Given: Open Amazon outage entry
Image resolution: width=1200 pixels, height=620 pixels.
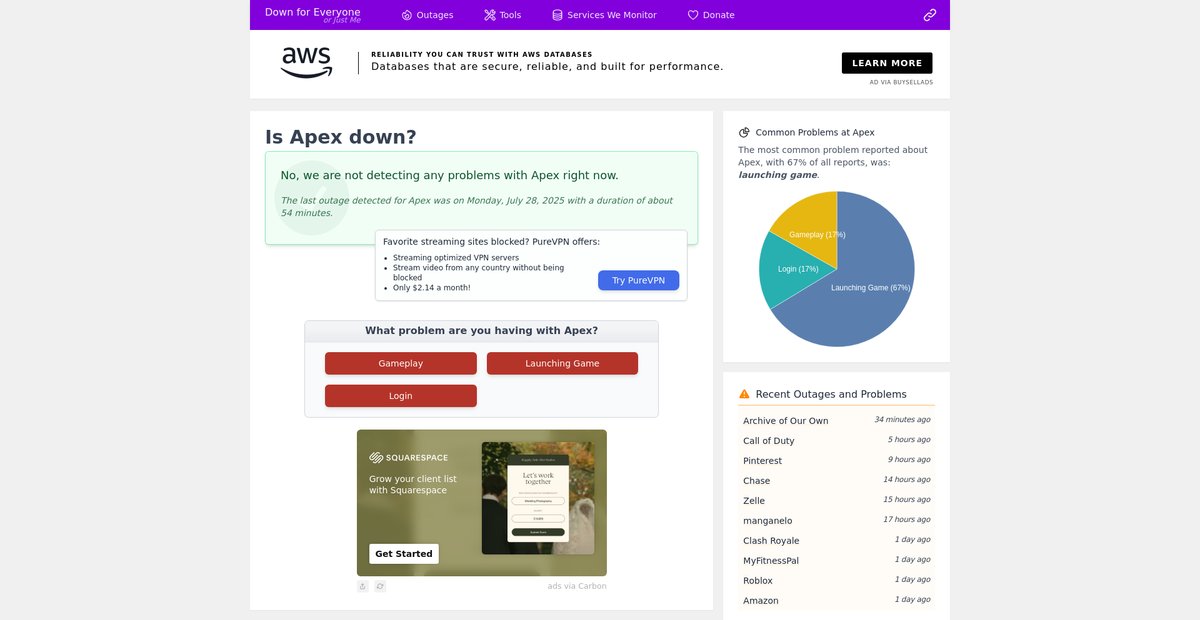Looking at the screenshot, I should tap(836, 600).
